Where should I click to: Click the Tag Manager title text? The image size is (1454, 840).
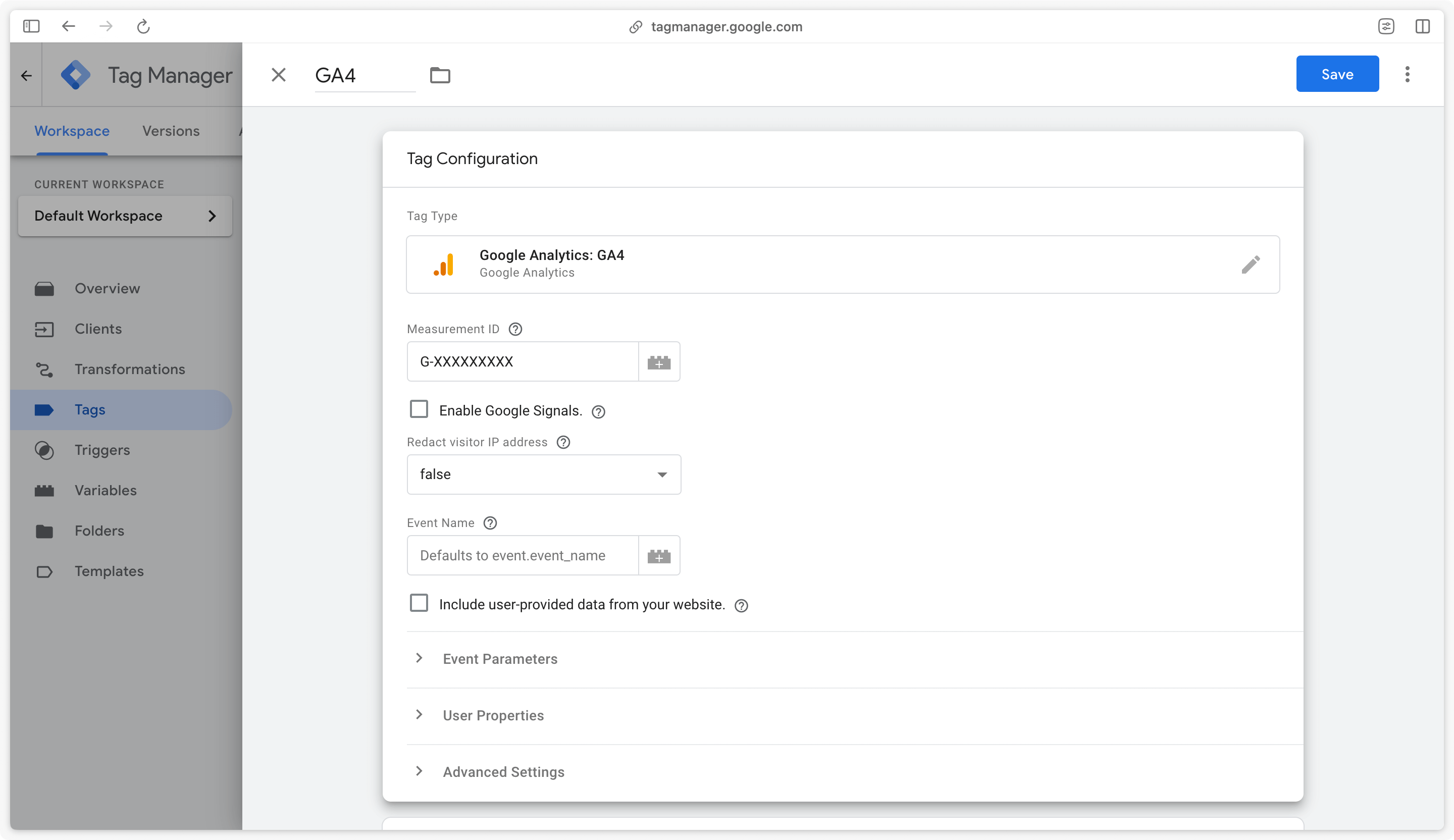(x=170, y=75)
